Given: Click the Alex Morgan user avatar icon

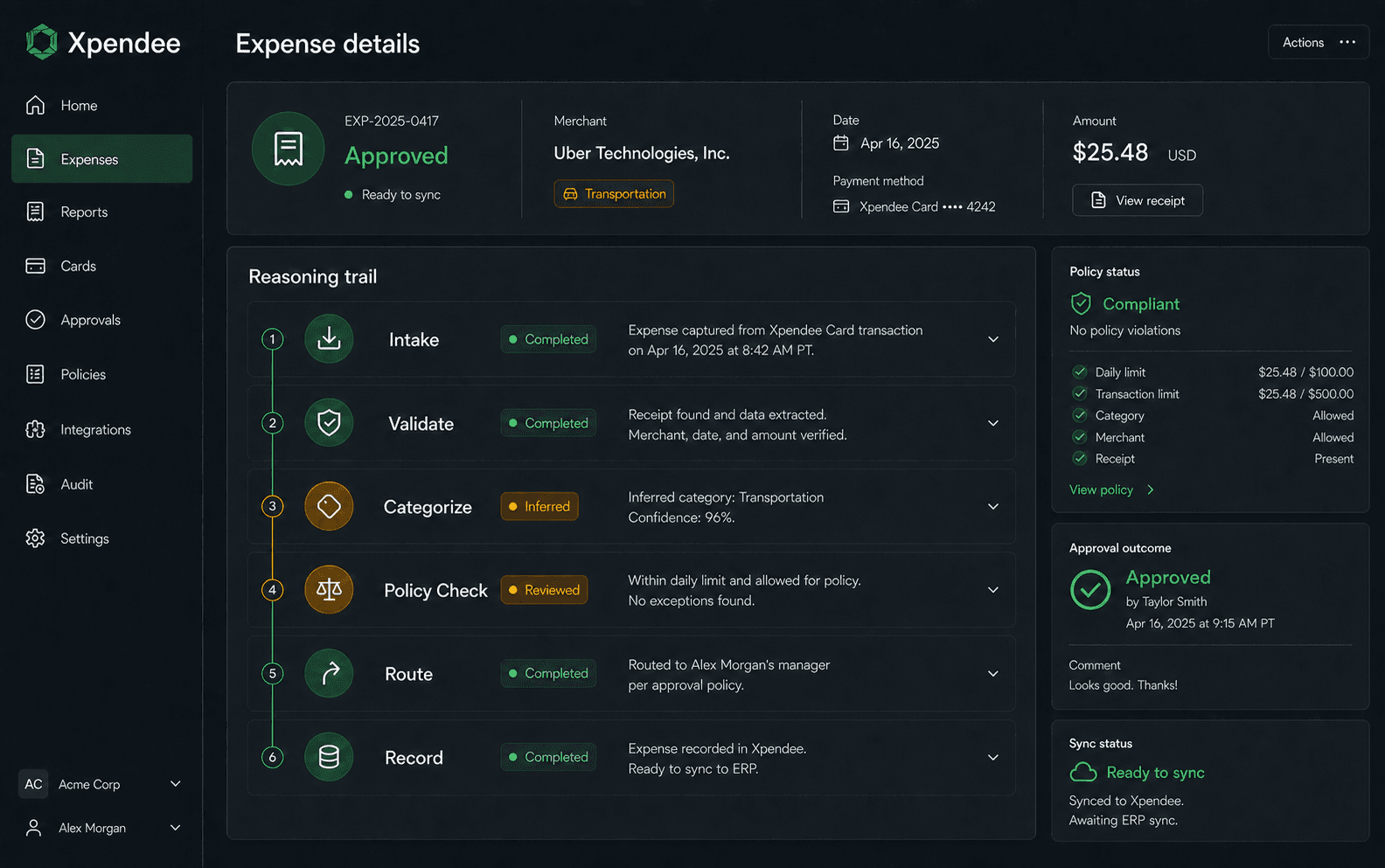Looking at the screenshot, I should tap(33, 828).
